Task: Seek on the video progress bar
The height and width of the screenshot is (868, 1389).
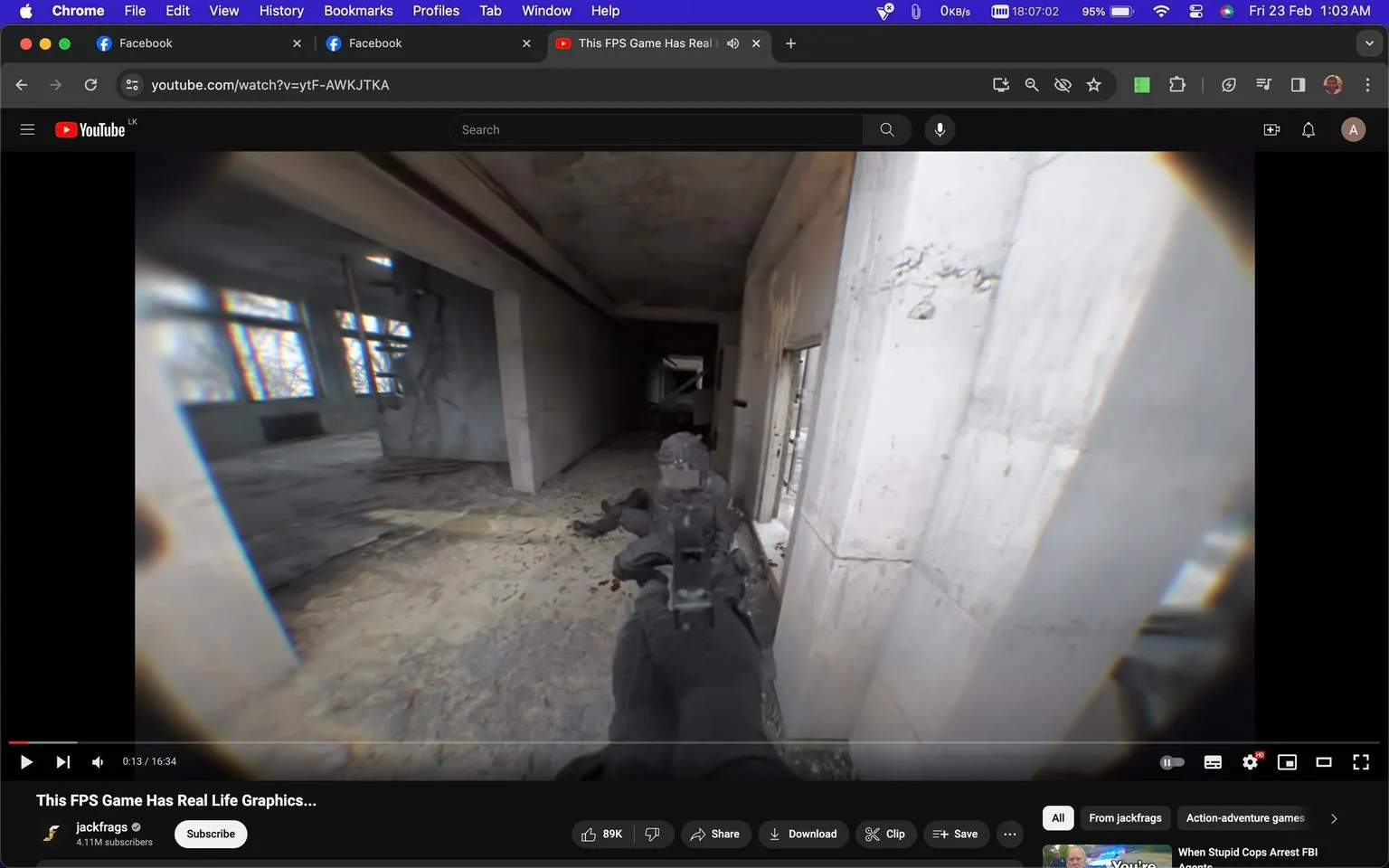Action: 694,742
